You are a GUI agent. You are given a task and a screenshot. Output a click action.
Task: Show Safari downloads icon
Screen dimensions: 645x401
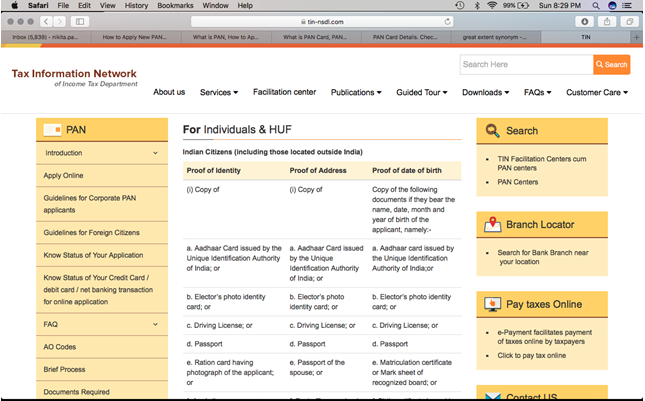tap(585, 21)
